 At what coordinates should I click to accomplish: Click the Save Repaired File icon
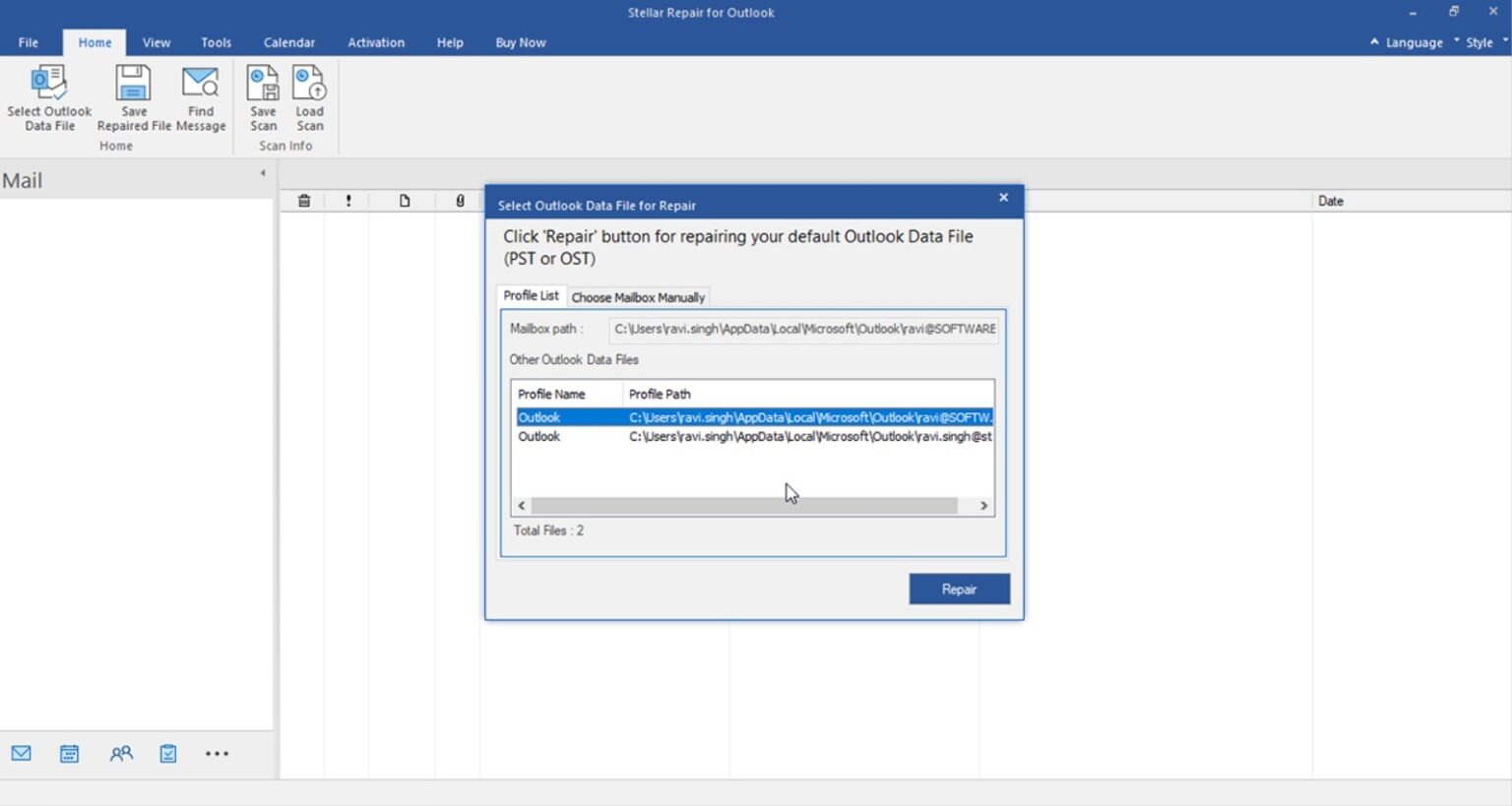133,96
